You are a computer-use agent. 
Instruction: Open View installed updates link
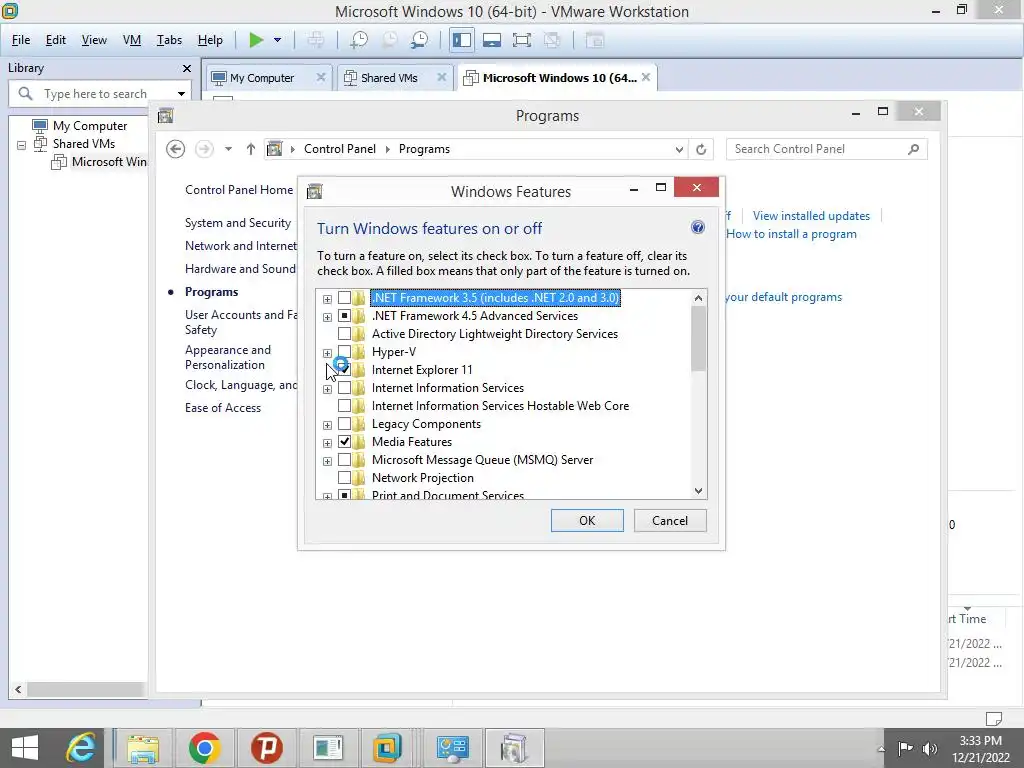[811, 216]
